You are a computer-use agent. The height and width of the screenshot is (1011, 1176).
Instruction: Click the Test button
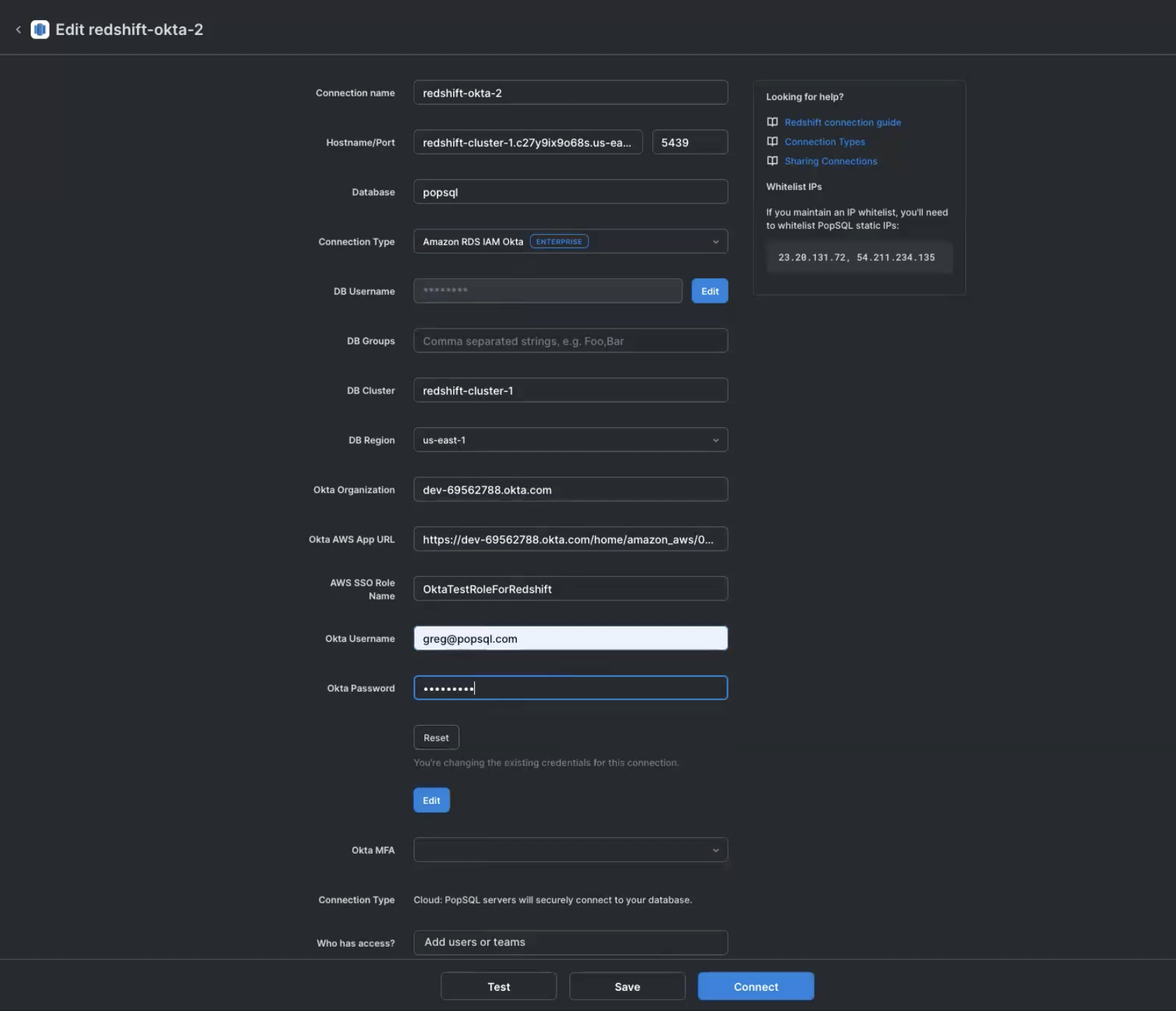499,987
